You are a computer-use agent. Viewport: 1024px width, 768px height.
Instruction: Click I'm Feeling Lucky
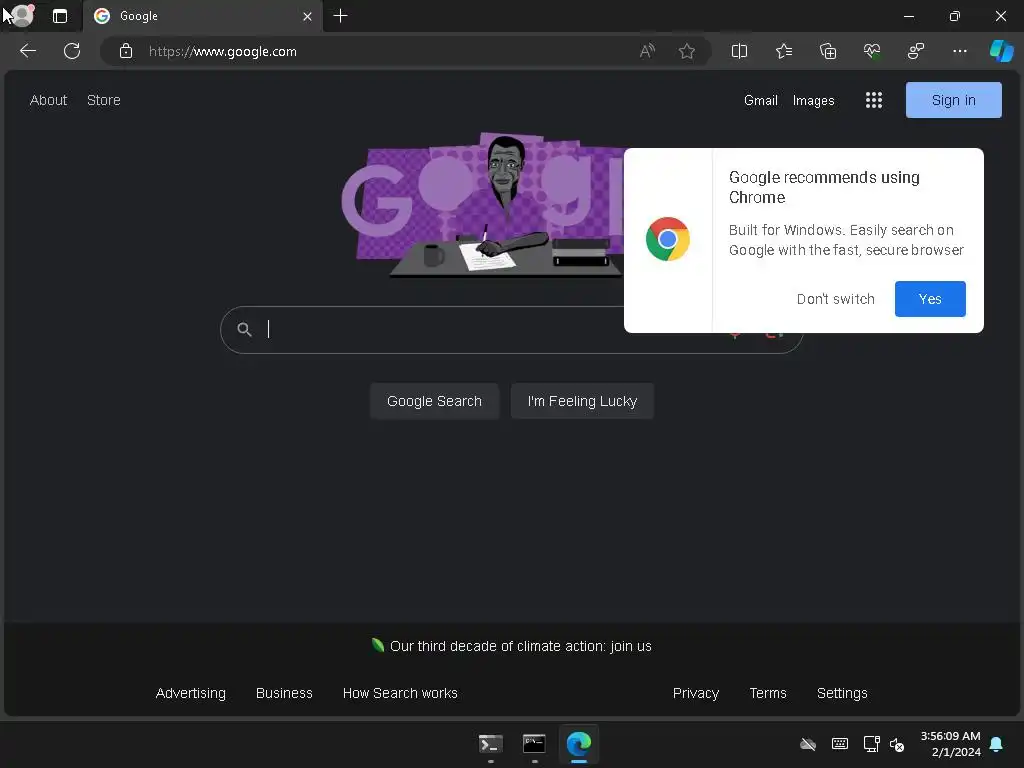[x=582, y=401]
